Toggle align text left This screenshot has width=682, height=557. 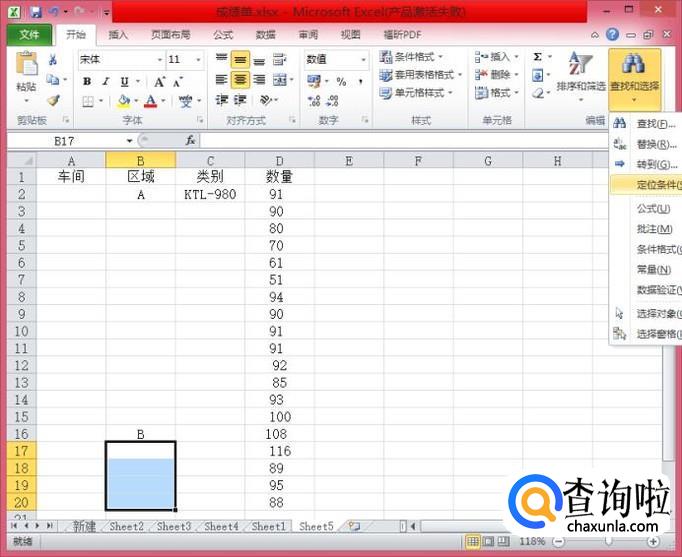[221, 80]
